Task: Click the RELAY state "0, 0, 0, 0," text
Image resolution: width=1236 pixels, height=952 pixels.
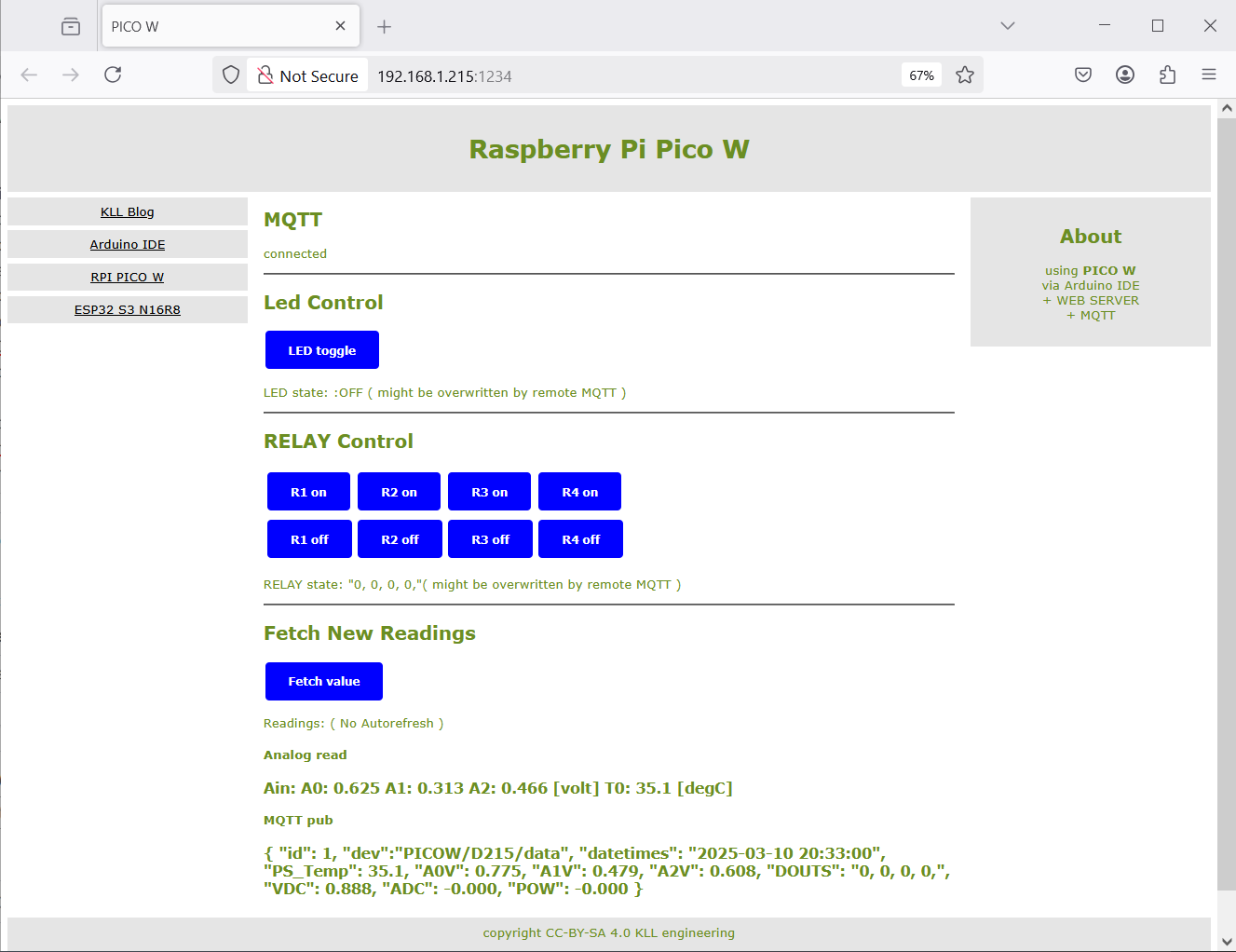Action: (345, 585)
